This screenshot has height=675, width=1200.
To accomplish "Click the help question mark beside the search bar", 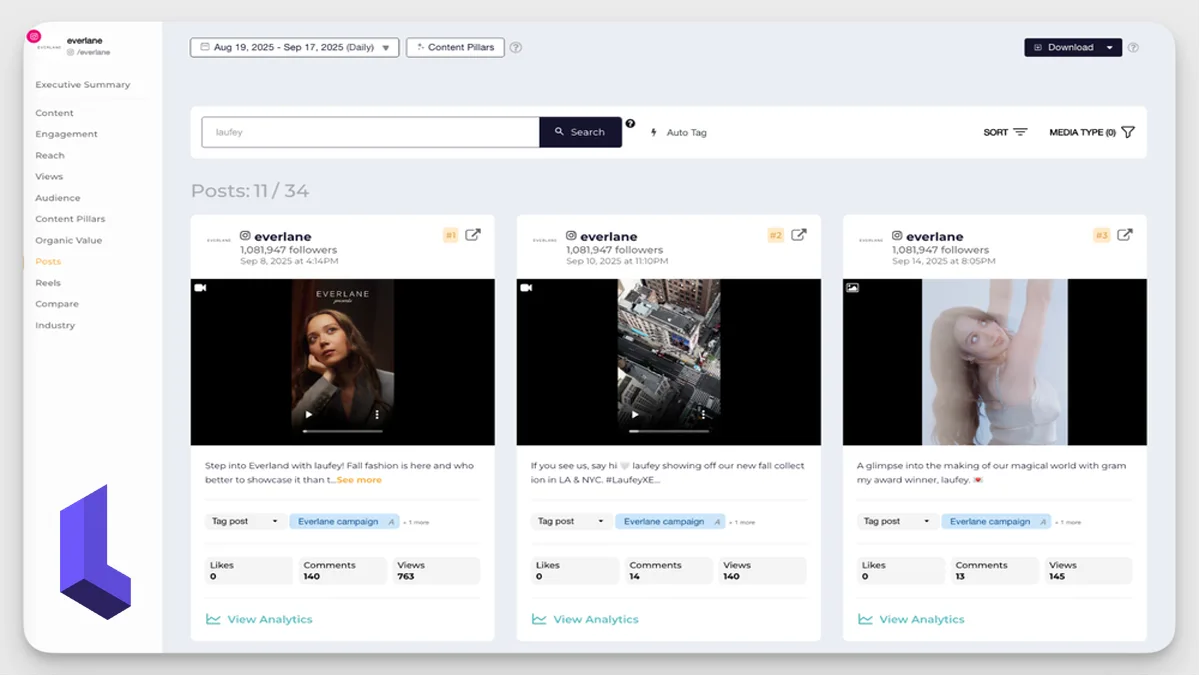I will [x=629, y=124].
